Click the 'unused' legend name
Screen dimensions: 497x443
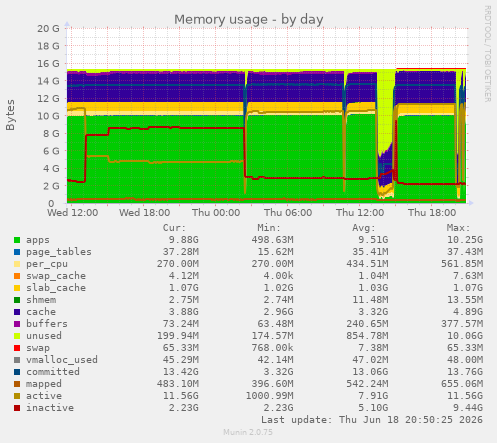[44, 336]
